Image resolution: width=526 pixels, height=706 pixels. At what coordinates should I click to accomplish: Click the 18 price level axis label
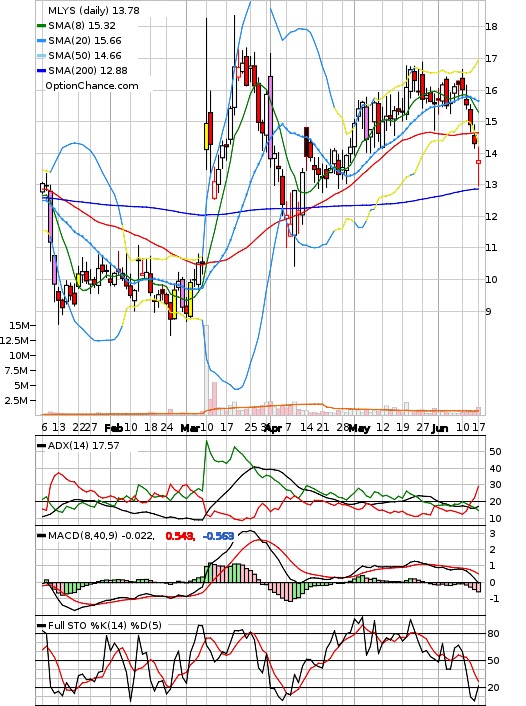pos(491,27)
